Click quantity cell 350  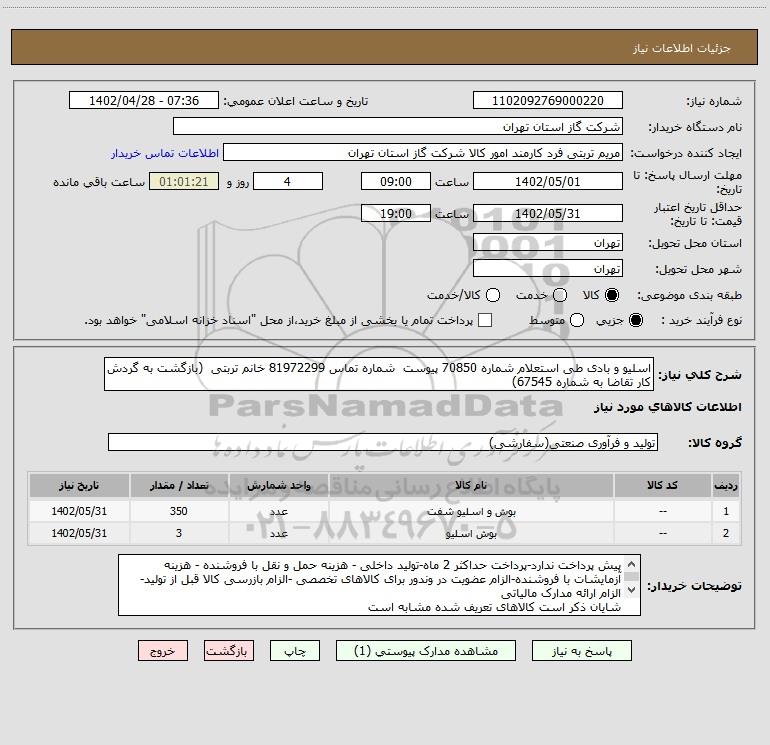click(x=179, y=511)
